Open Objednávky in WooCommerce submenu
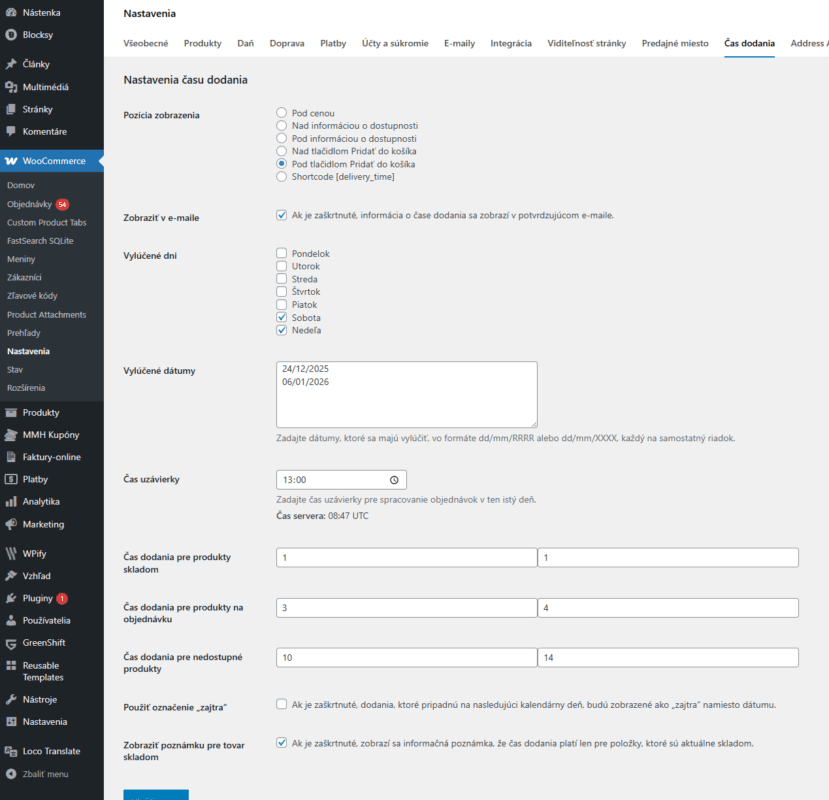The height and width of the screenshot is (800, 829). [28, 204]
